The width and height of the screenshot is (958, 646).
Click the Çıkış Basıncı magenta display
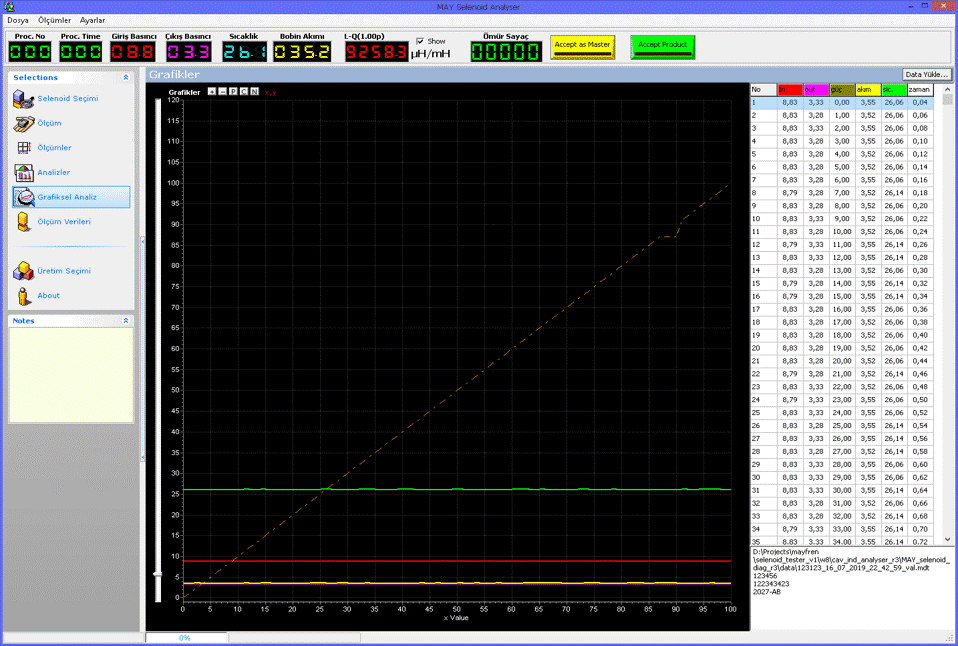coord(188,52)
